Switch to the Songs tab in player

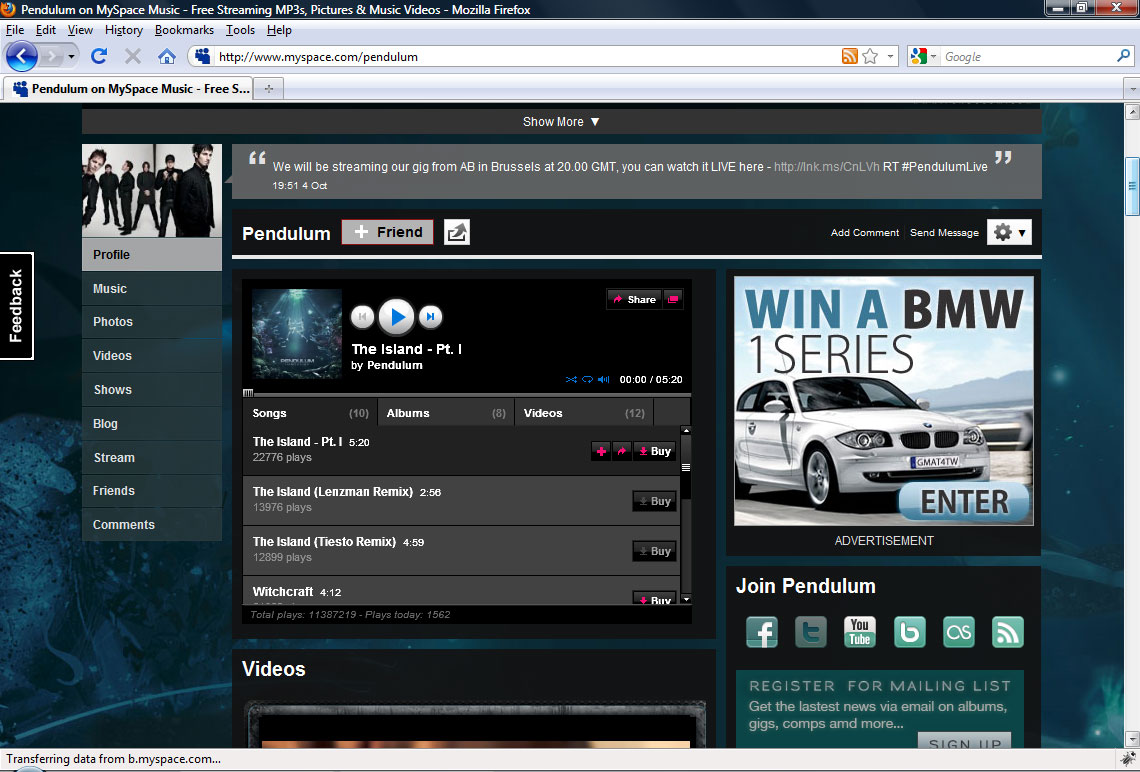[310, 413]
